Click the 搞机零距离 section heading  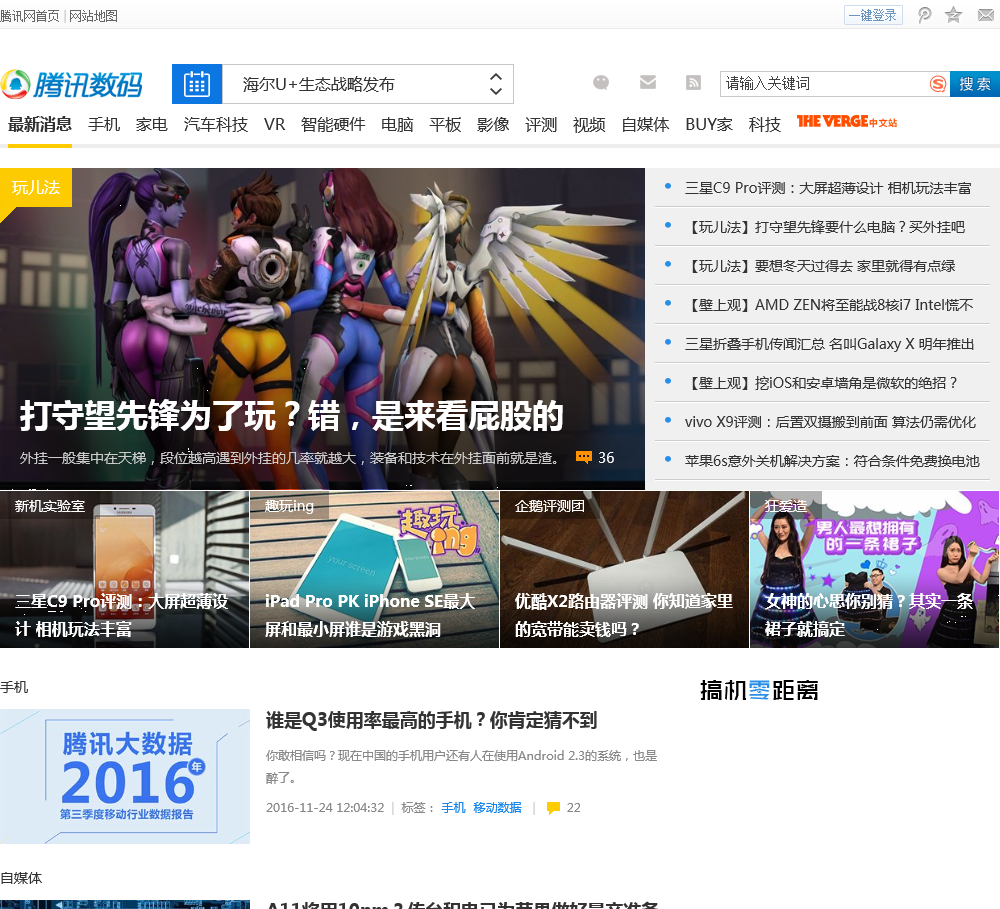(759, 690)
